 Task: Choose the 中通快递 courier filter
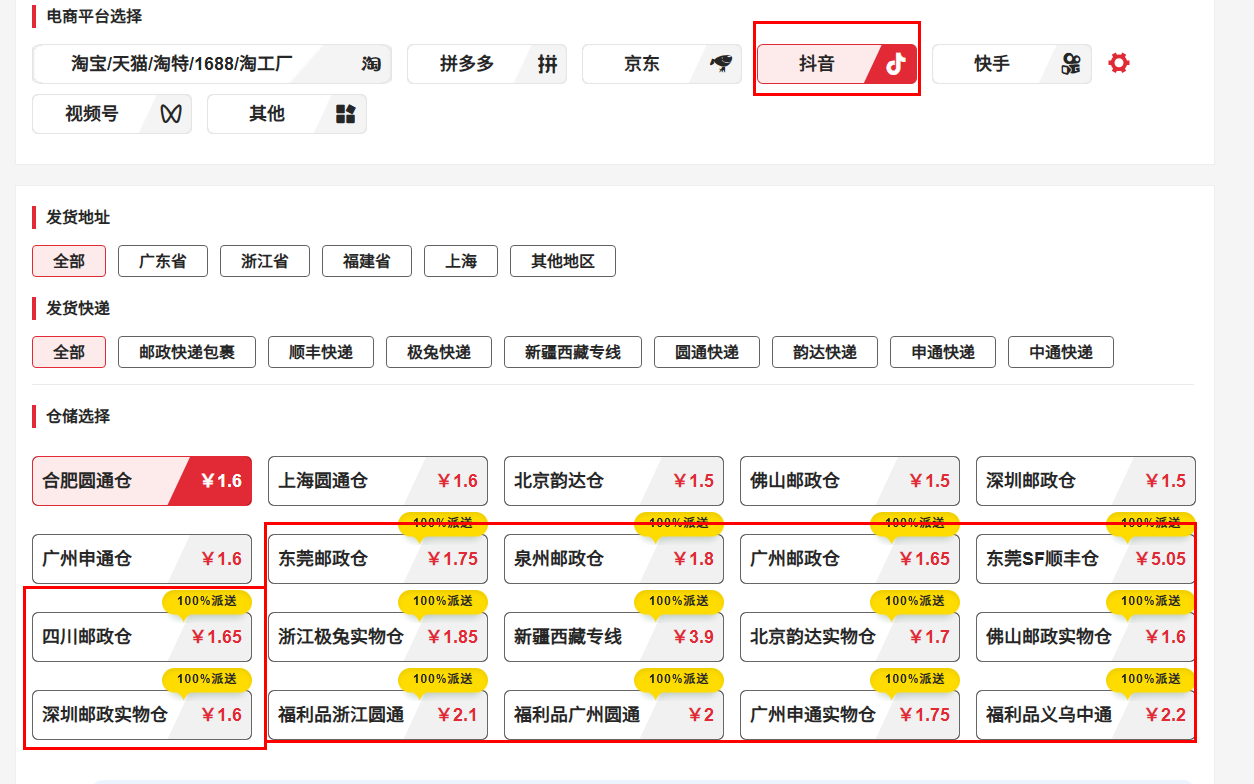[x=1061, y=352]
